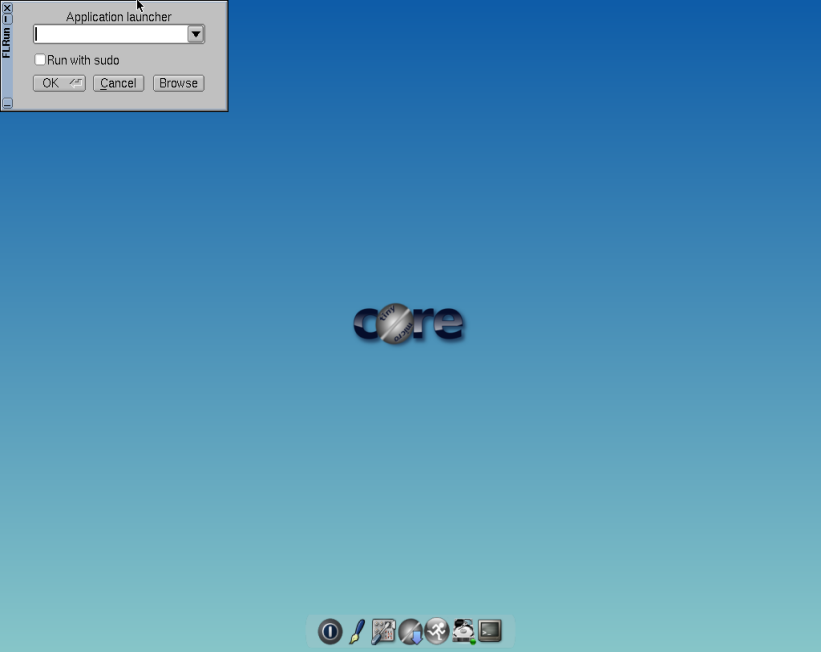
Task: Click Browse to pick a program
Action: click(179, 83)
